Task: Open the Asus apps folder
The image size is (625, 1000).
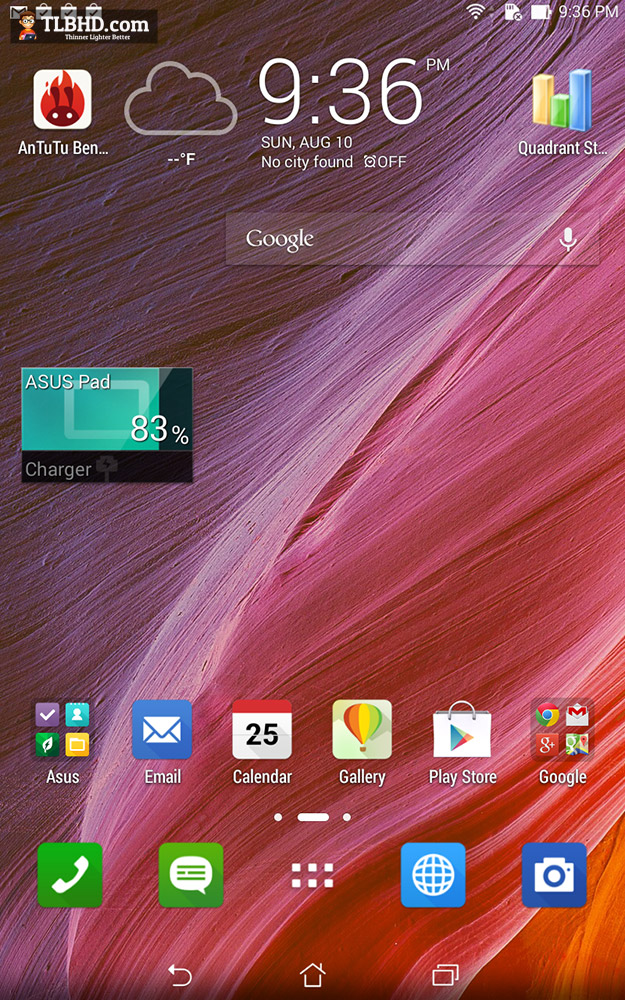Action: click(62, 730)
